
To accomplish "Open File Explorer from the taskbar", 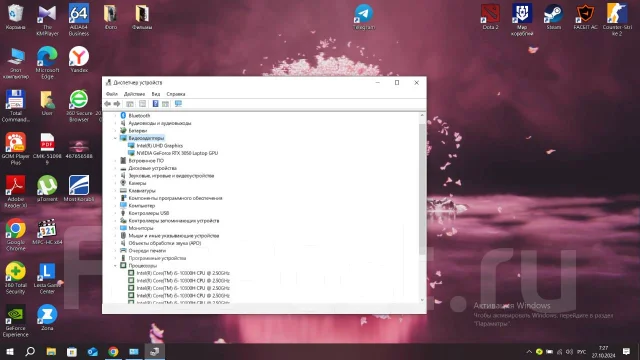I will point(51,351).
